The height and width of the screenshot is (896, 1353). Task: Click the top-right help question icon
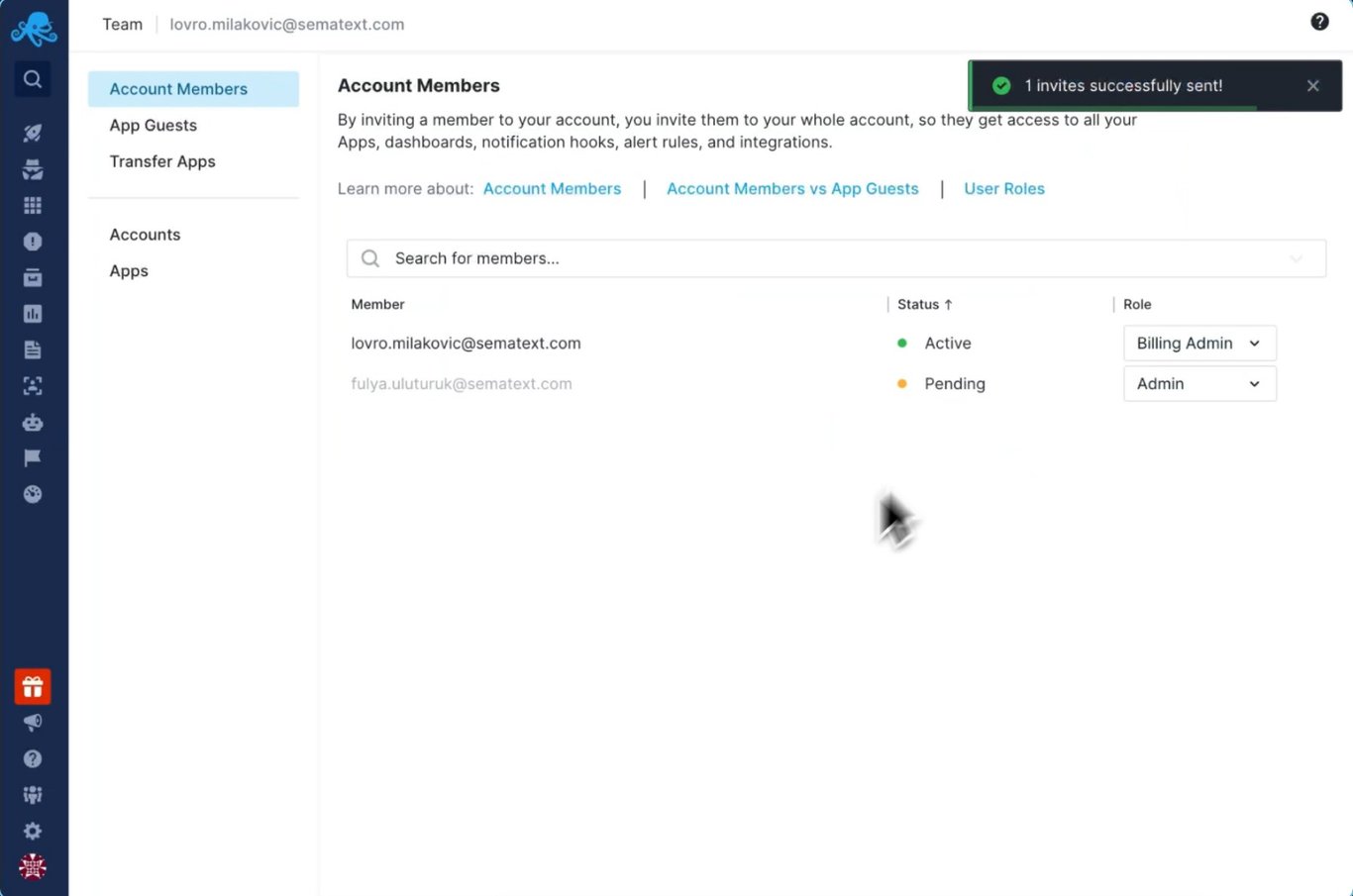[1319, 22]
